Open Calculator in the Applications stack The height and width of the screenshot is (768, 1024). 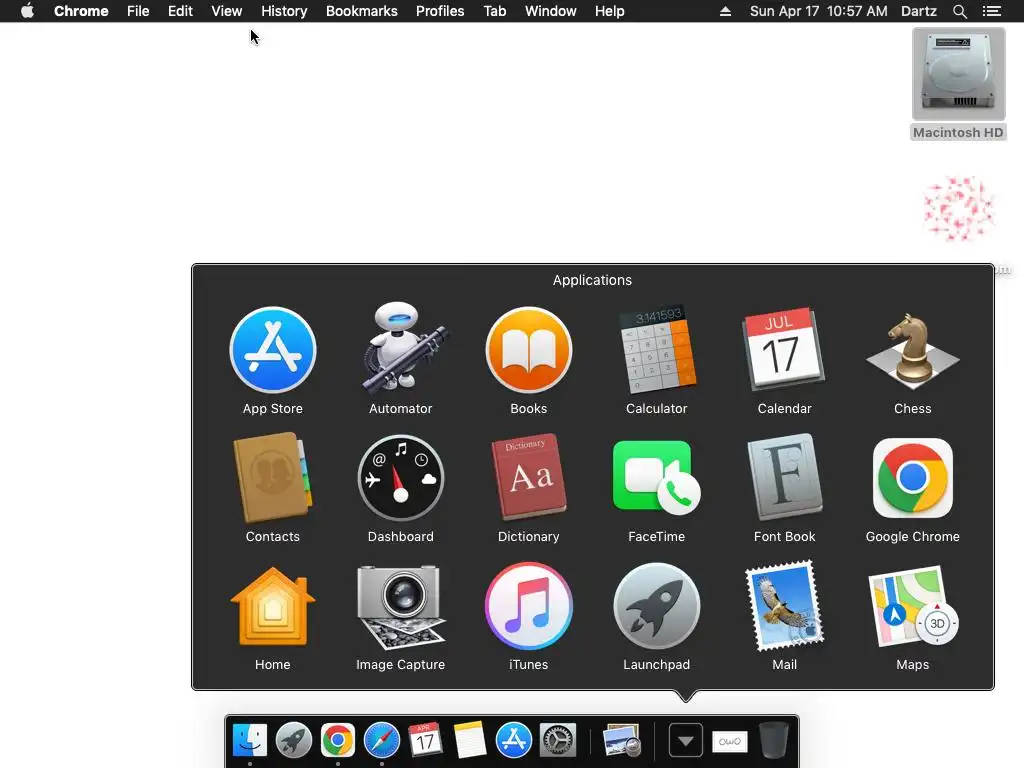(x=656, y=350)
